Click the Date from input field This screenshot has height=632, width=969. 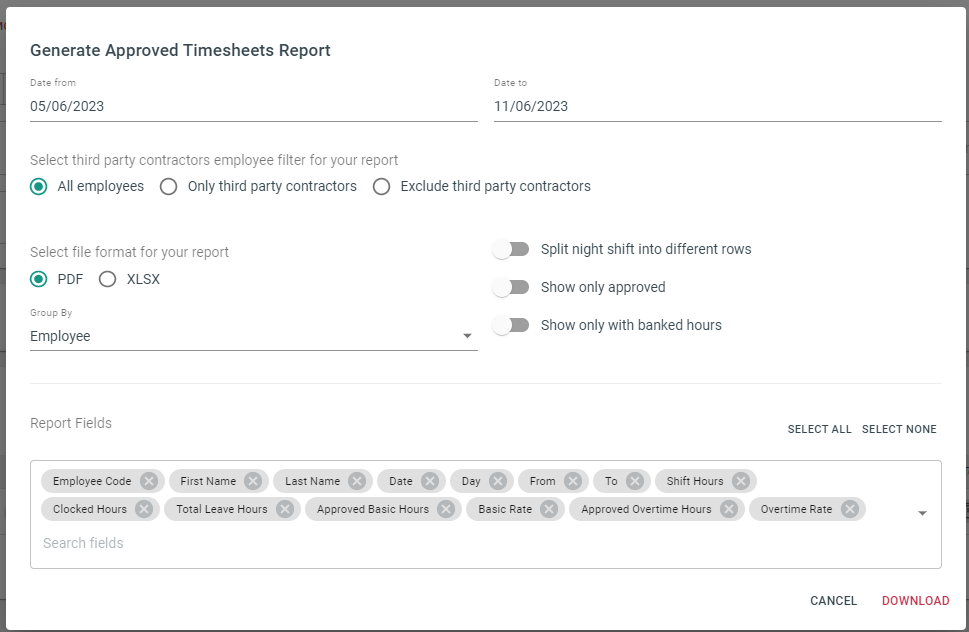tap(253, 106)
